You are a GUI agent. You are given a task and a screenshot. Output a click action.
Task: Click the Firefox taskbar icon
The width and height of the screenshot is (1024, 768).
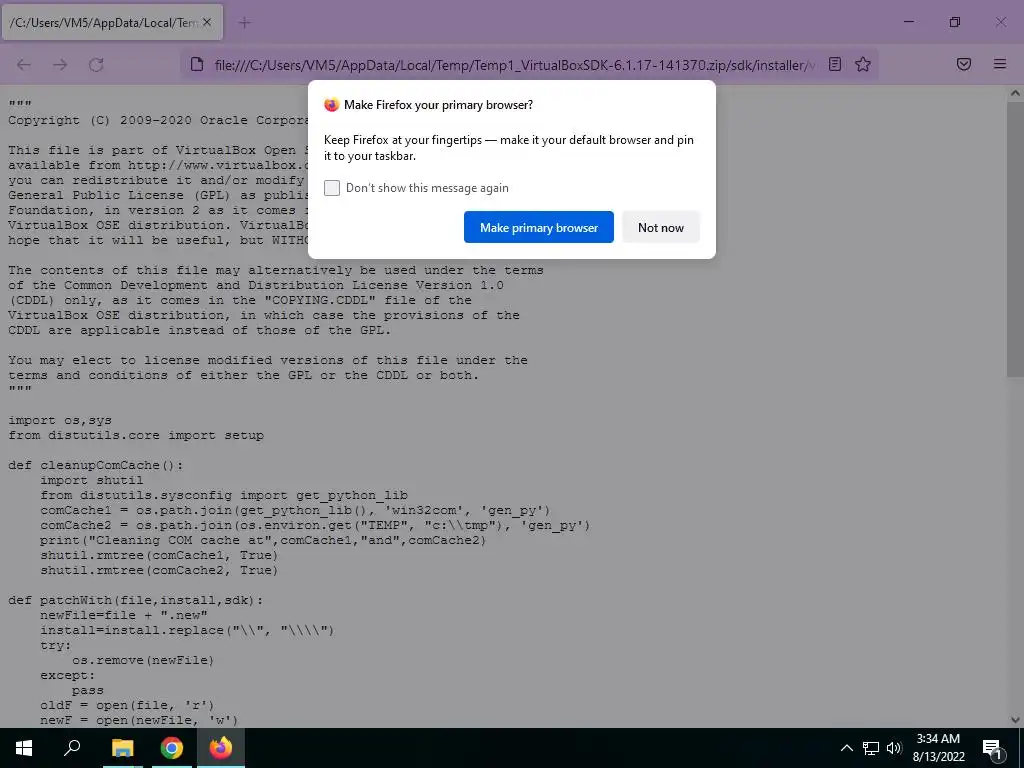221,748
